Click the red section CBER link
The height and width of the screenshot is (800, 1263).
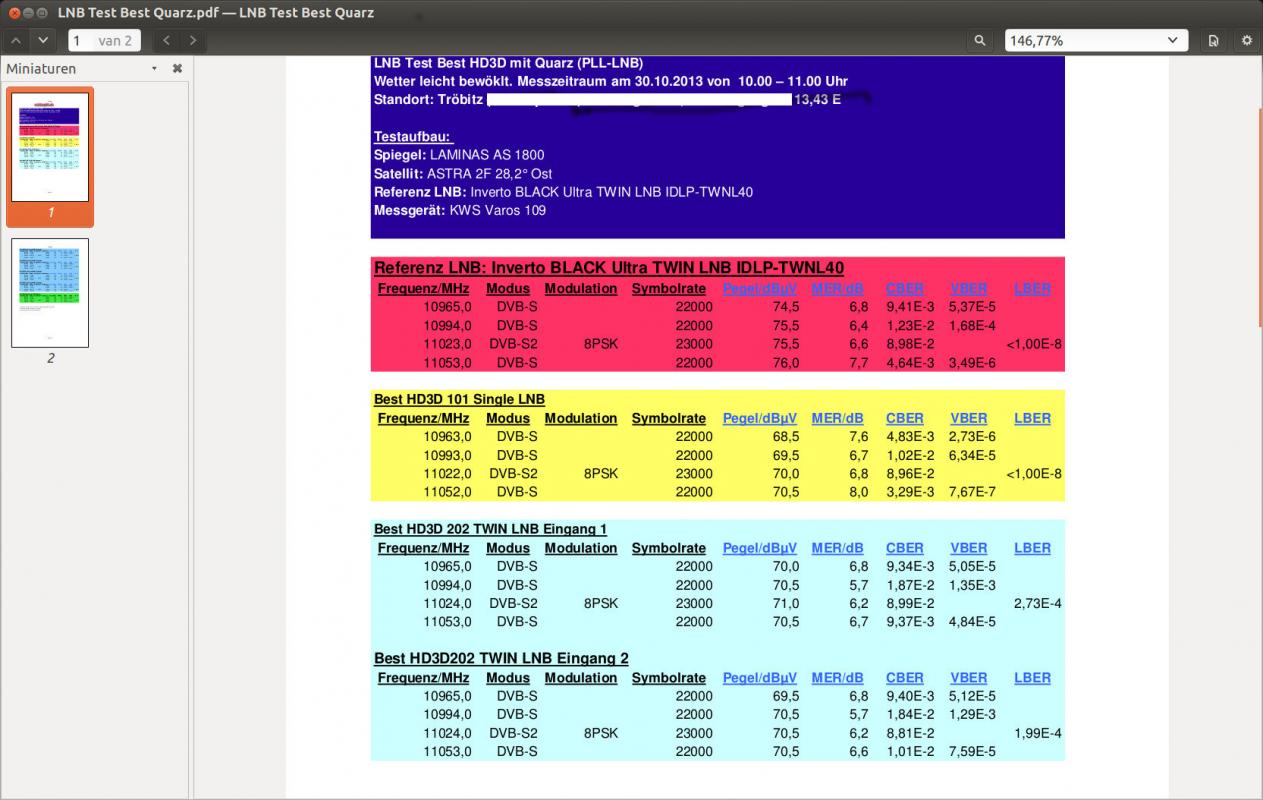[x=904, y=289]
